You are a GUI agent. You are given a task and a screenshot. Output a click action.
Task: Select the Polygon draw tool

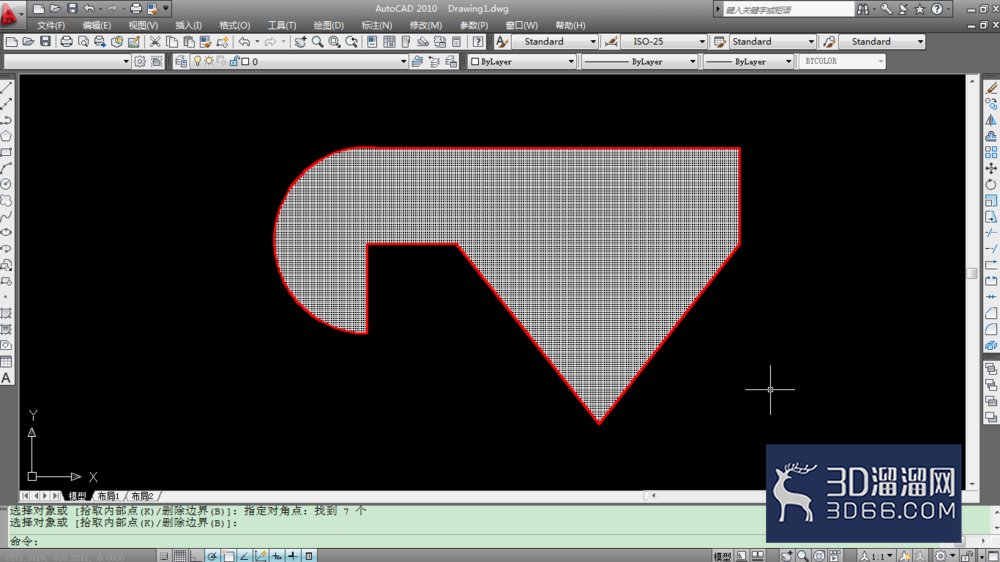point(6,136)
